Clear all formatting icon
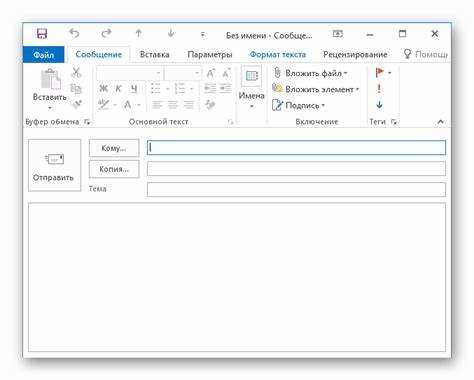This screenshot has height=380, width=474. tap(210, 105)
